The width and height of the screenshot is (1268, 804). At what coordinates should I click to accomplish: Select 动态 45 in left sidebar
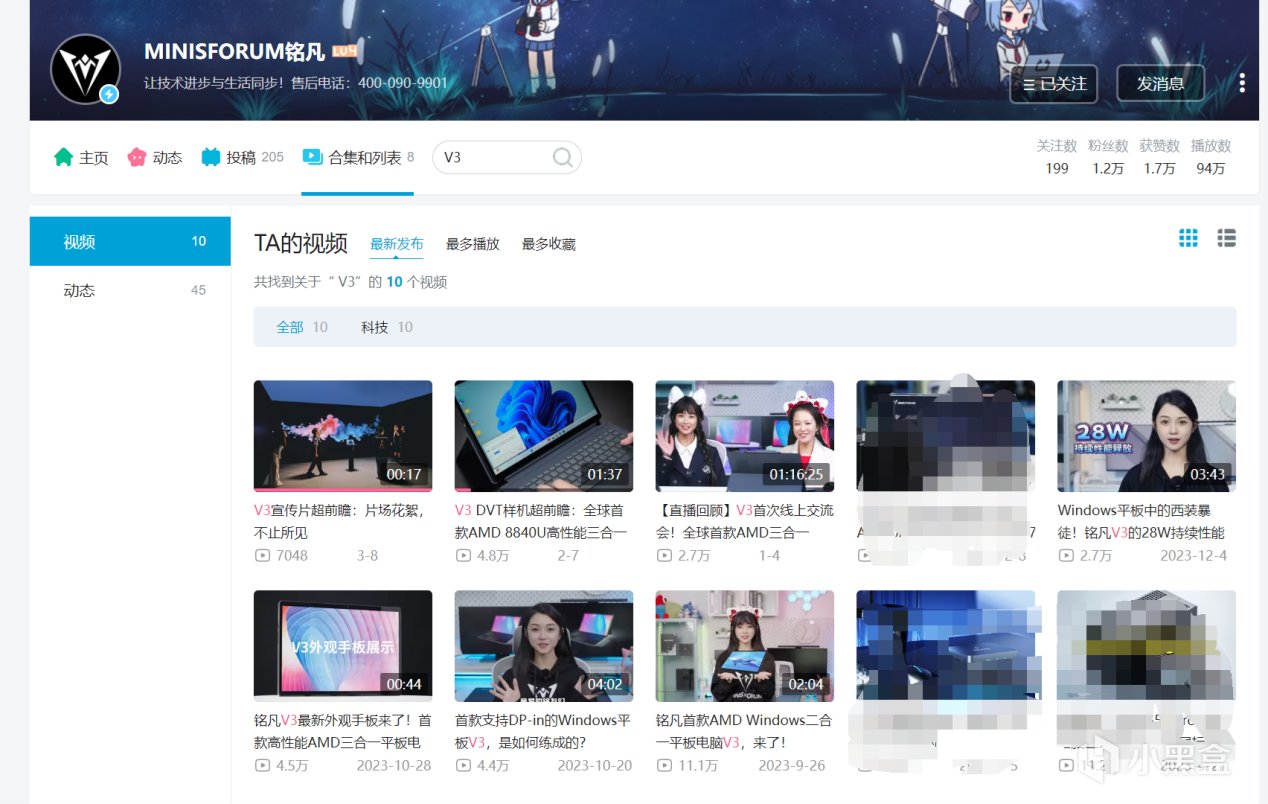(x=130, y=290)
